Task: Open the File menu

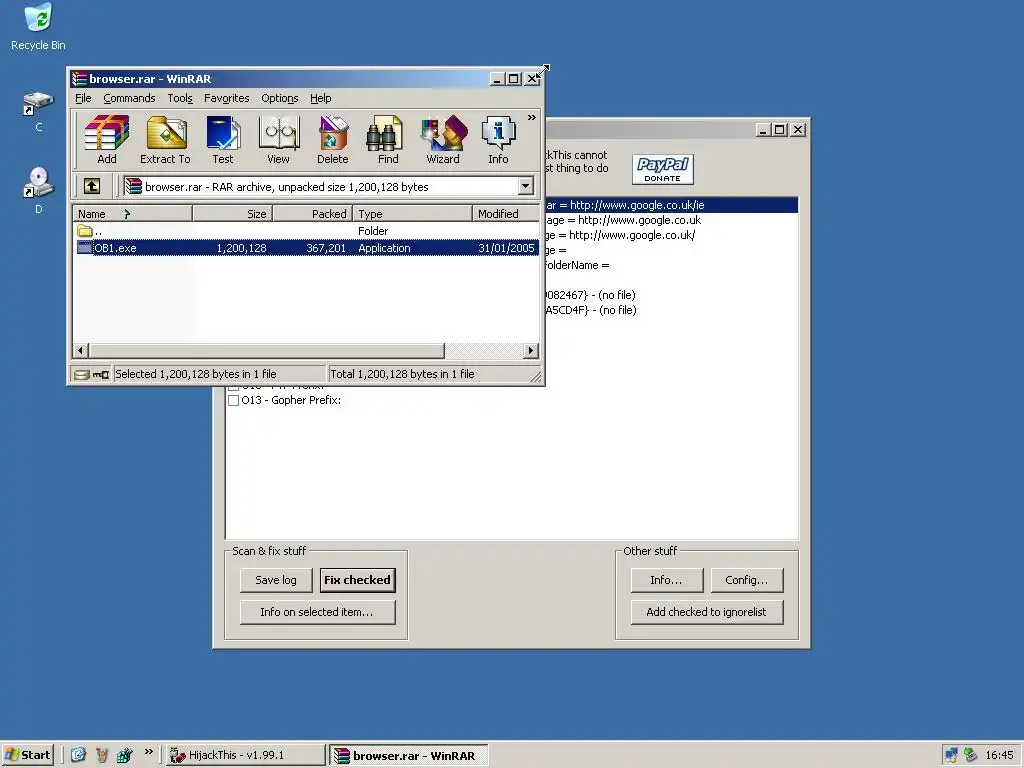Action: click(x=84, y=98)
